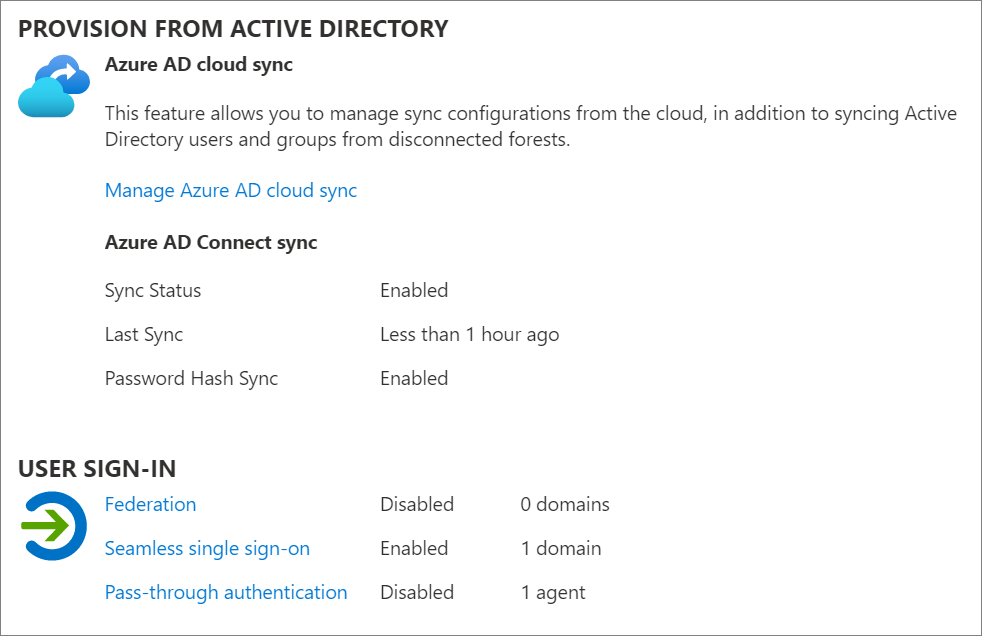Open Pass-through authentication link

(x=226, y=592)
